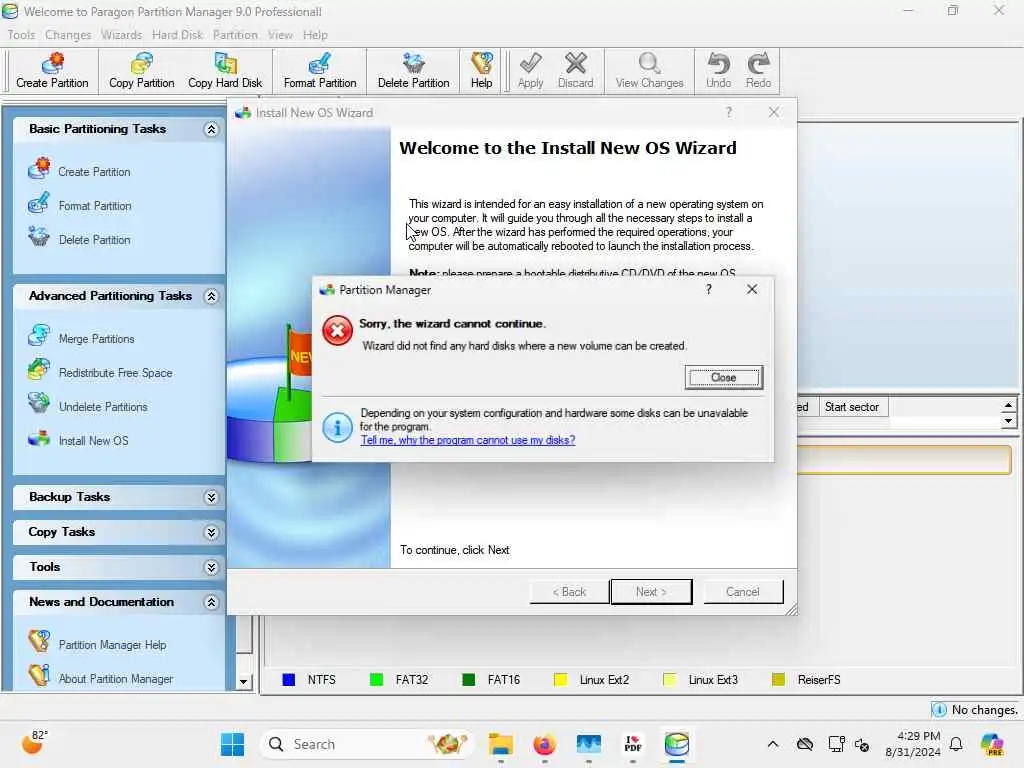Screen dimensions: 1024x768
Task: Open the PDF app on the taskbar
Action: [633, 744]
